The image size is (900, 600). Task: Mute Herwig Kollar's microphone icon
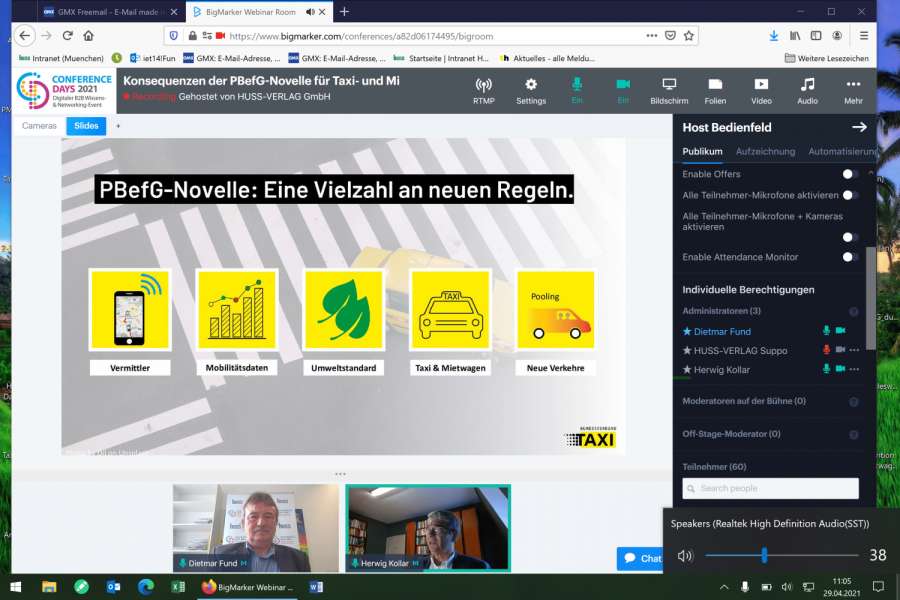tap(826, 369)
